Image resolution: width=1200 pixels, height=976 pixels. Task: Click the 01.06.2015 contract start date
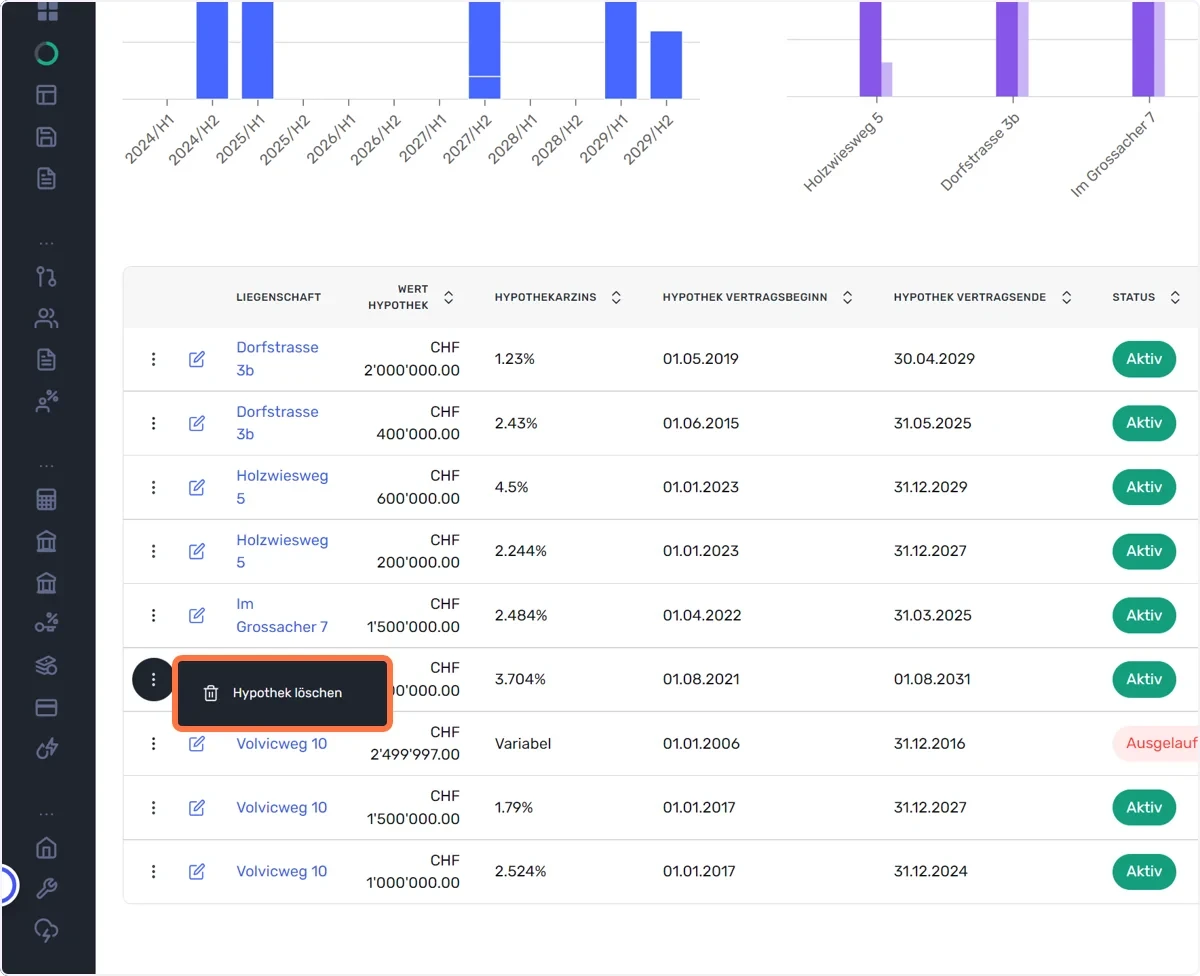[x=701, y=423]
